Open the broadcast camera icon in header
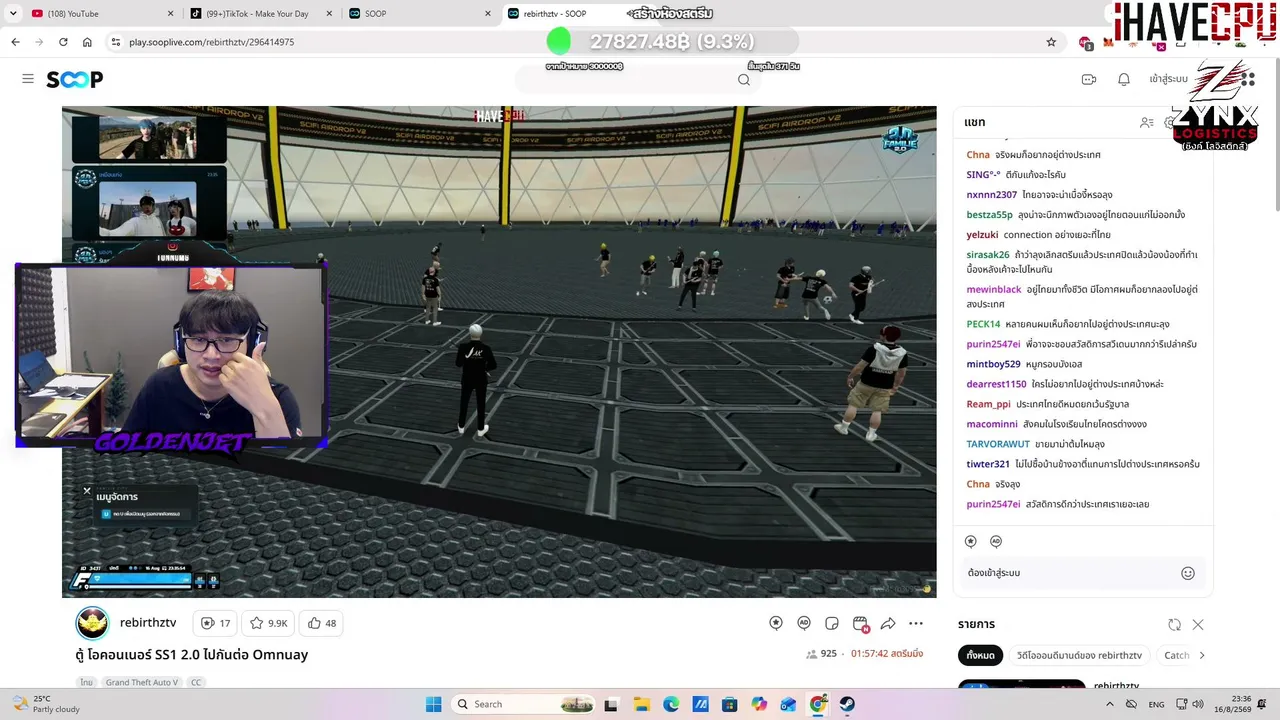 click(1089, 79)
